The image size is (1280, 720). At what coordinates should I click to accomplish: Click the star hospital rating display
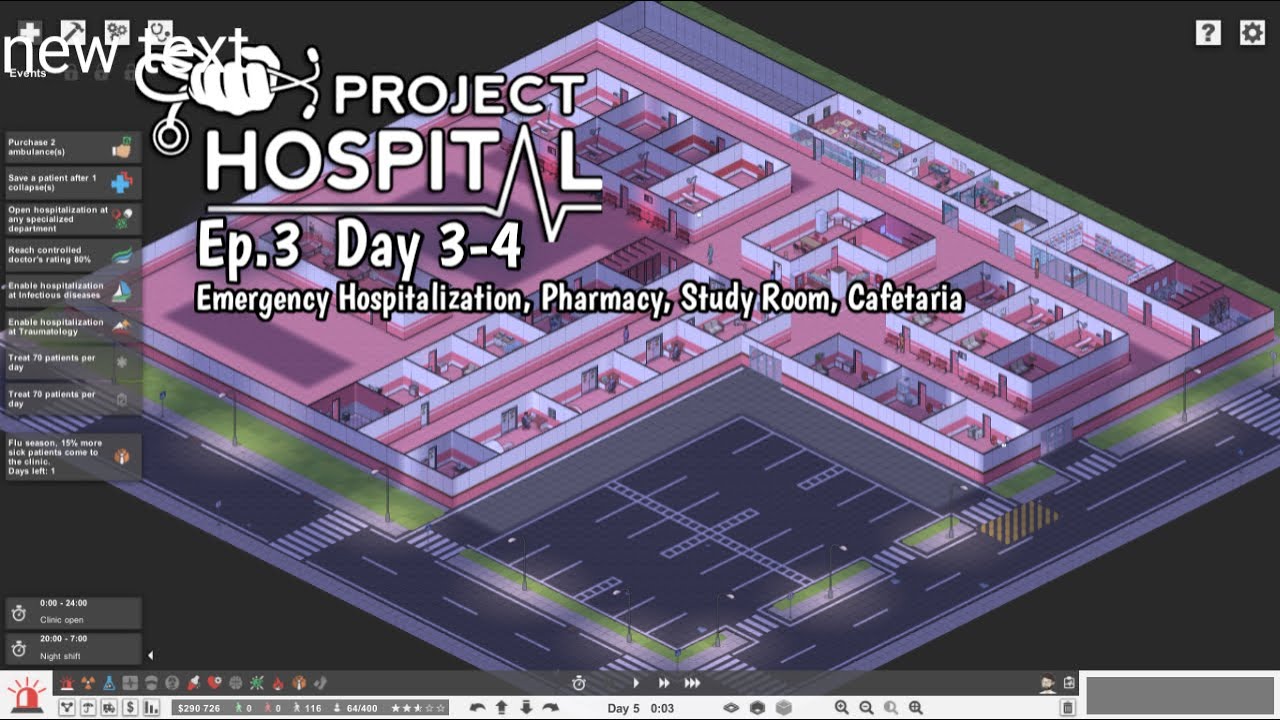point(418,708)
